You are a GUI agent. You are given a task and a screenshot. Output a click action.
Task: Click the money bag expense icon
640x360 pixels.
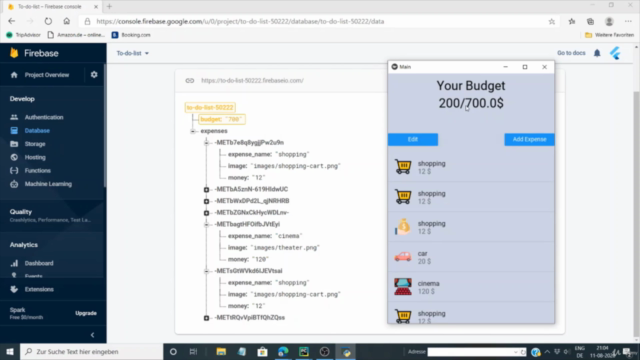click(403, 227)
